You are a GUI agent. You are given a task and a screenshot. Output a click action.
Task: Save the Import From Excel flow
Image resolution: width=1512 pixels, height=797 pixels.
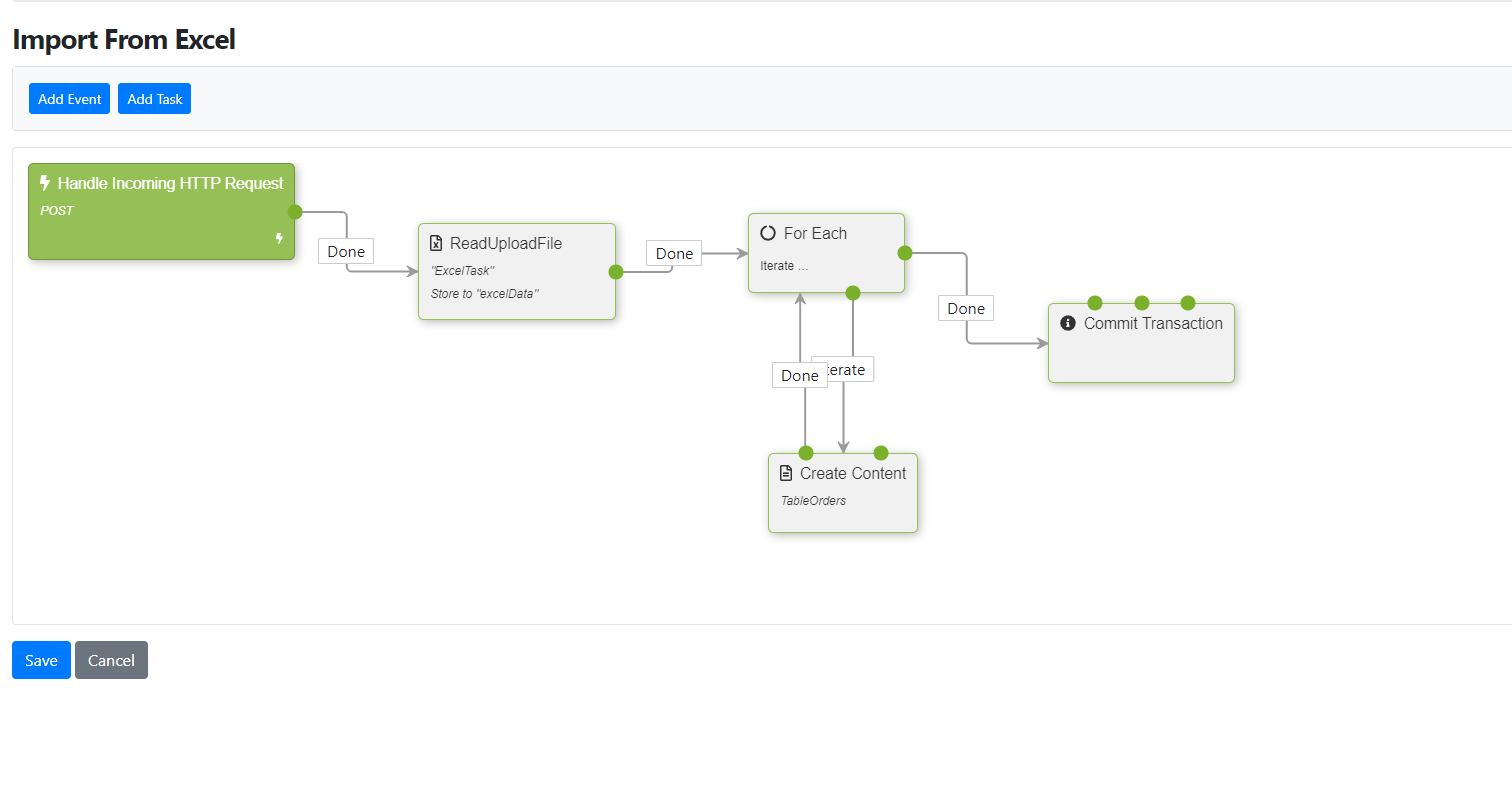40,660
